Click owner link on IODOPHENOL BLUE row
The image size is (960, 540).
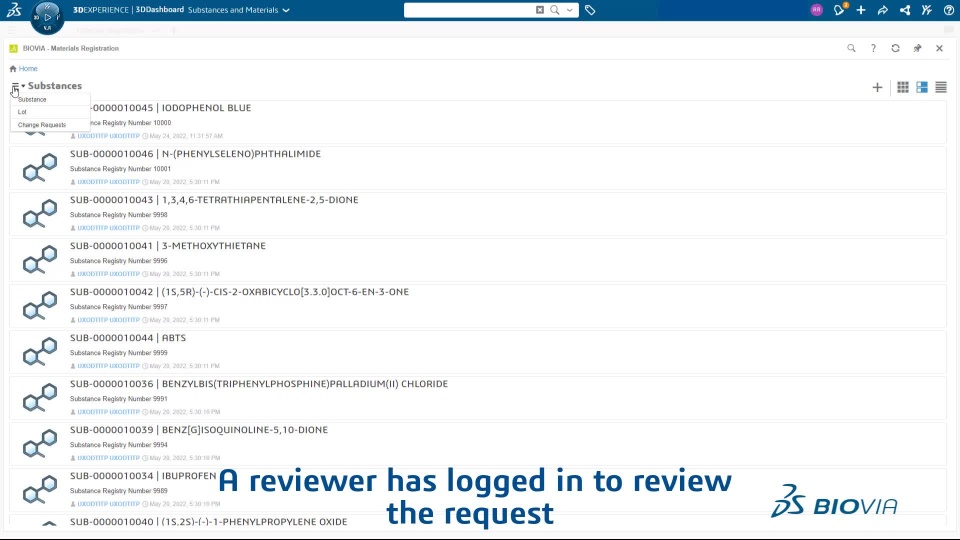tap(108, 136)
